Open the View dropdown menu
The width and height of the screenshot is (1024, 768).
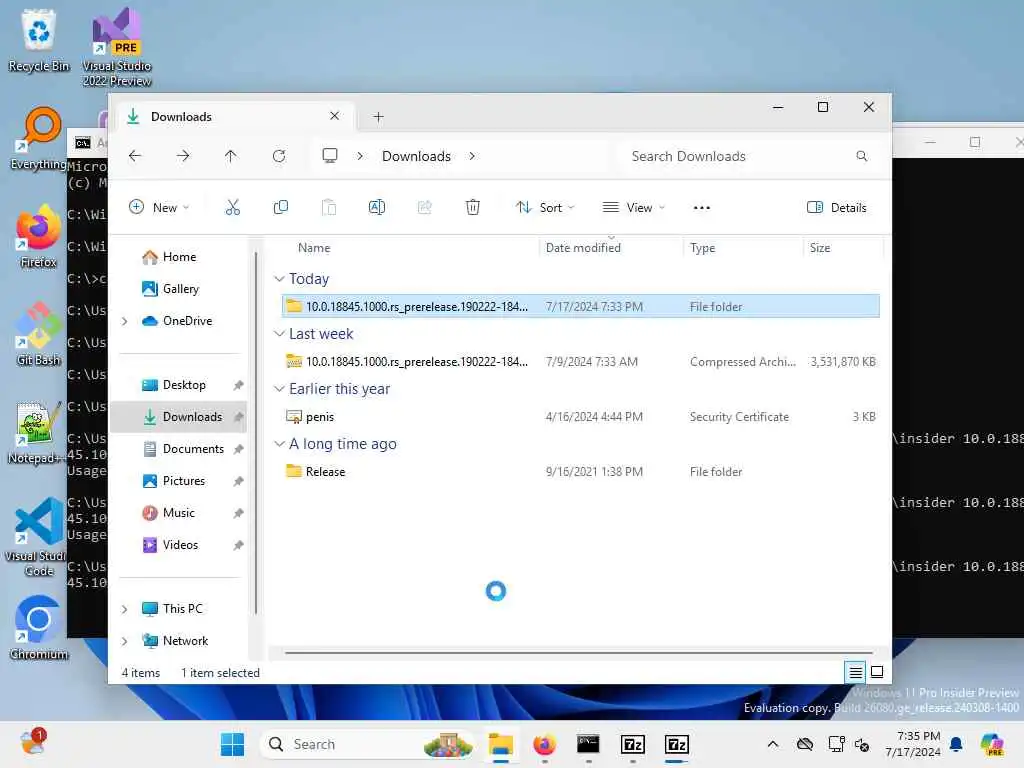633,208
